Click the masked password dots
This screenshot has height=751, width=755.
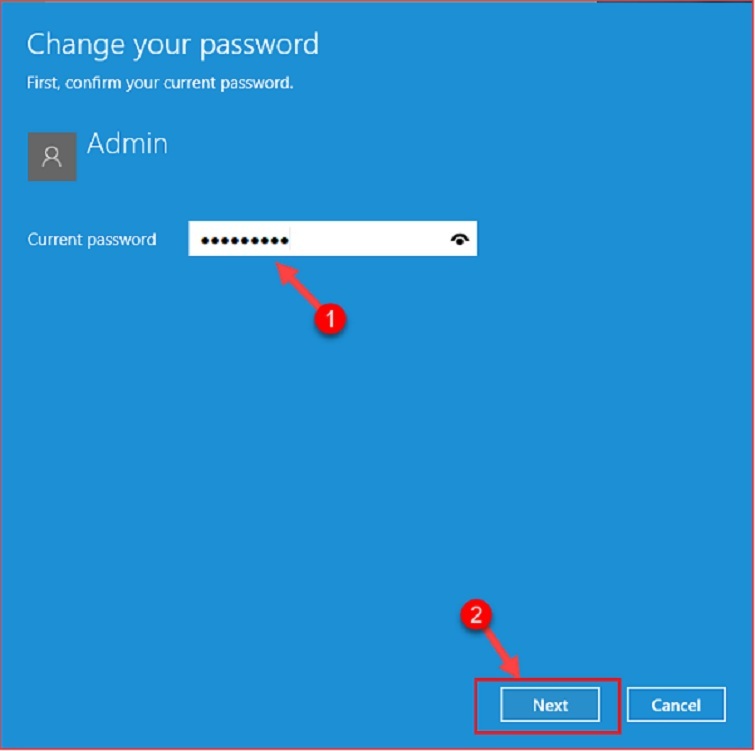click(245, 240)
